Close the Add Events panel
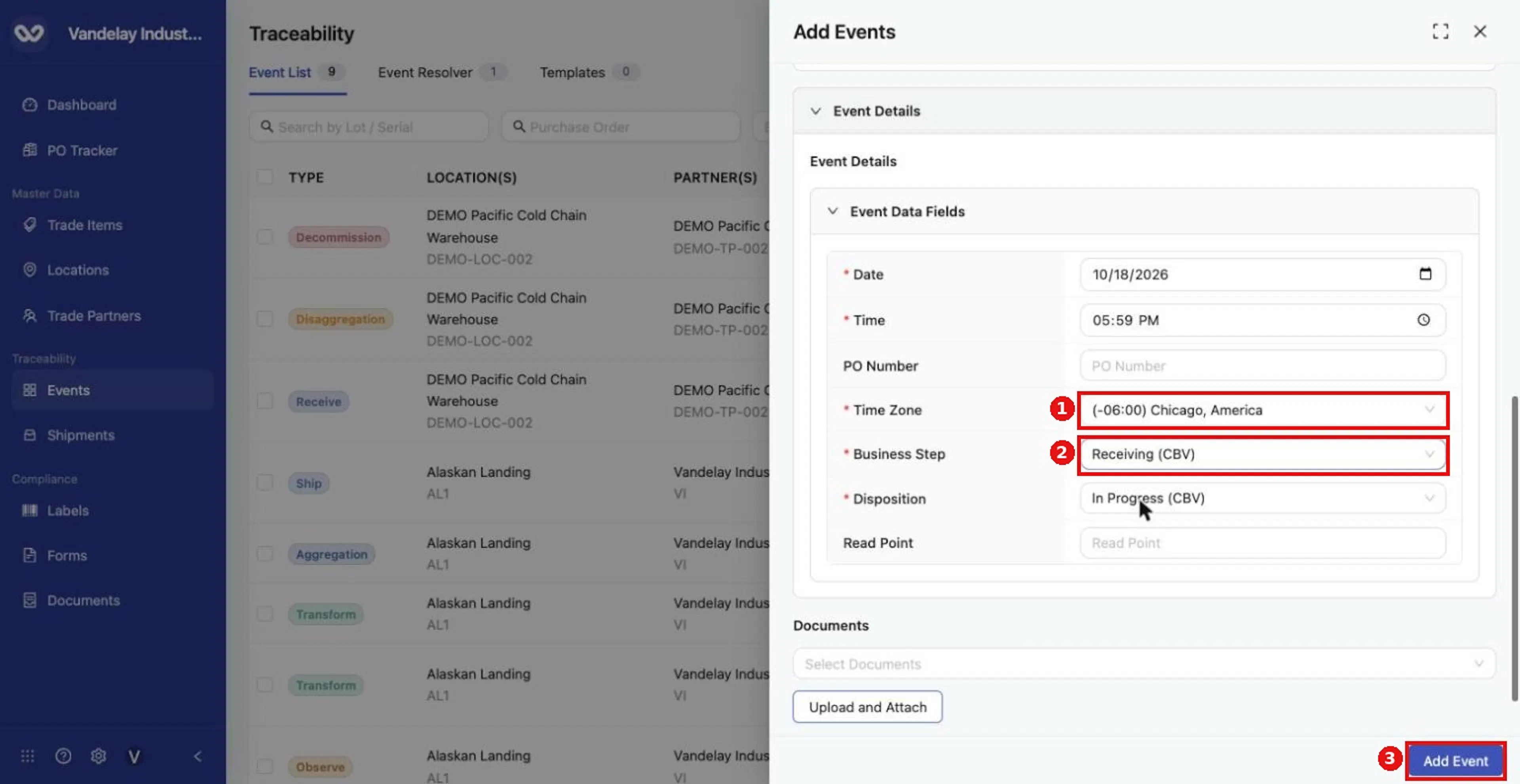This screenshot has width=1520, height=784. click(x=1480, y=31)
